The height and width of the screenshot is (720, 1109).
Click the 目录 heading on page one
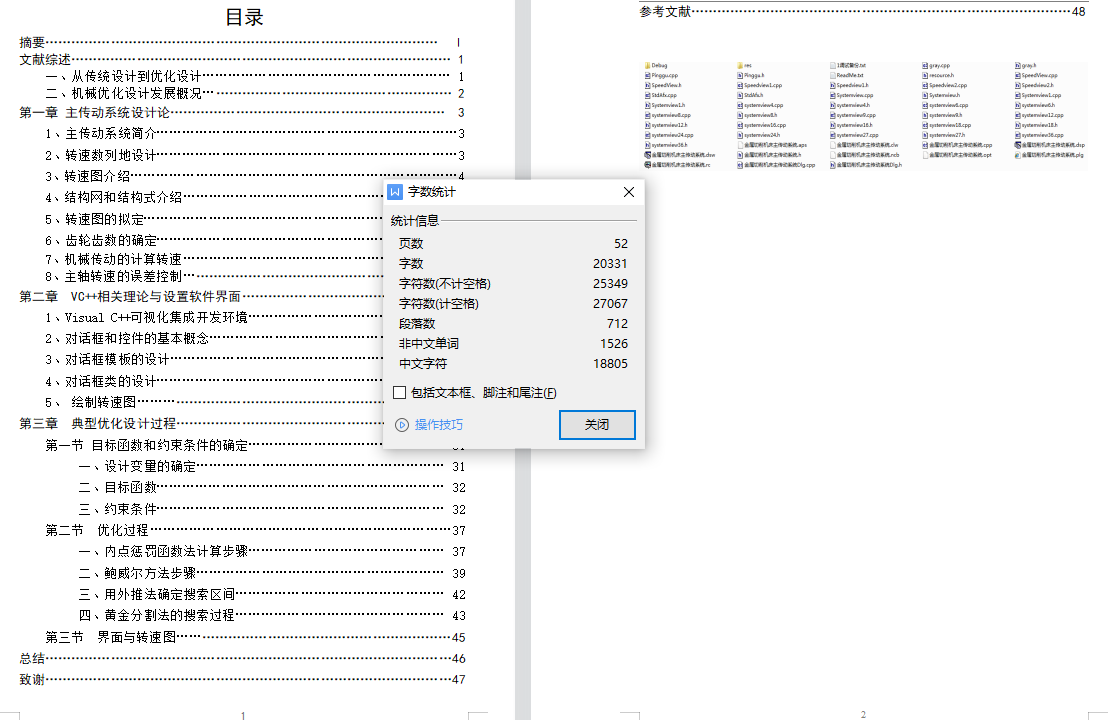click(244, 17)
